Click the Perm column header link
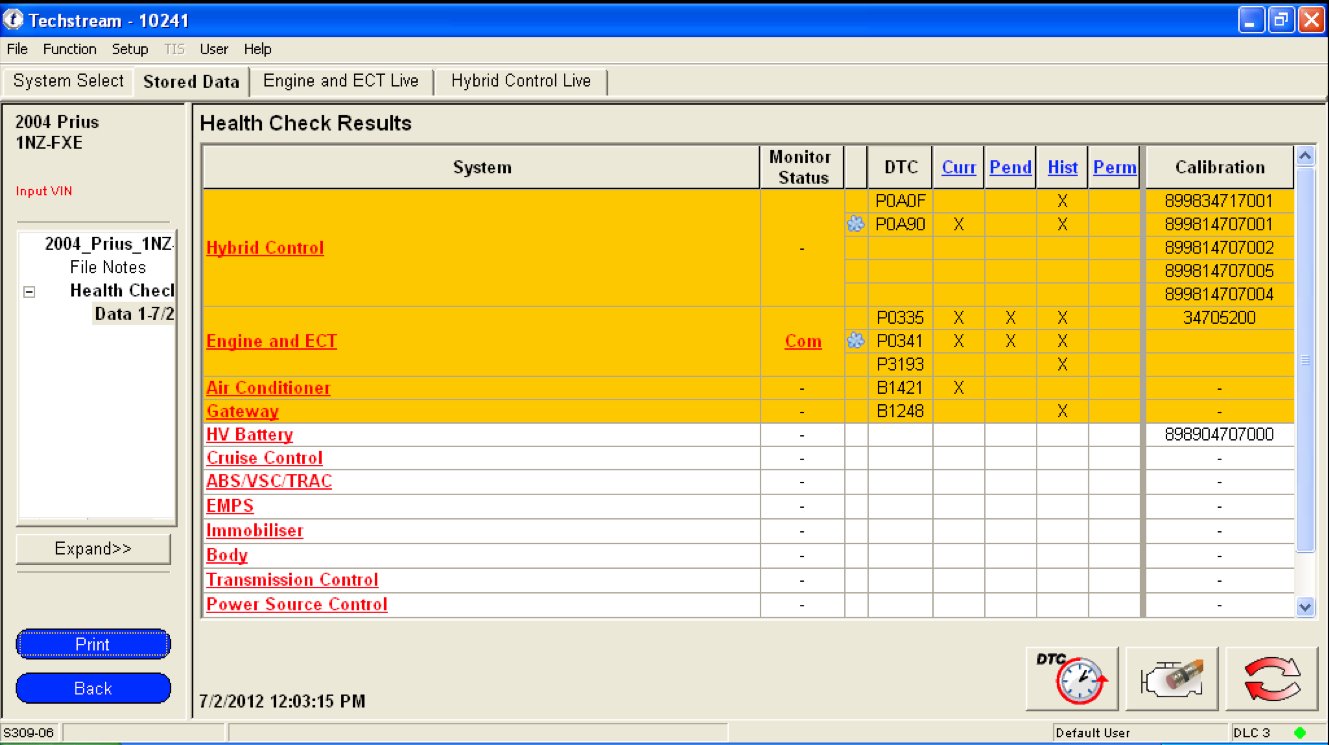The image size is (1329, 745). click(1115, 167)
